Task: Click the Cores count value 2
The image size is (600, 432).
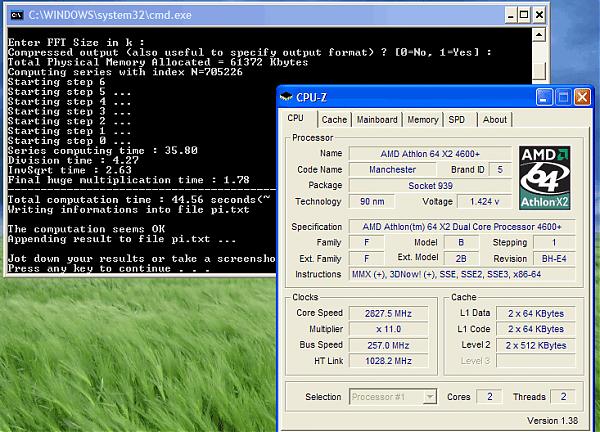Action: tap(489, 396)
